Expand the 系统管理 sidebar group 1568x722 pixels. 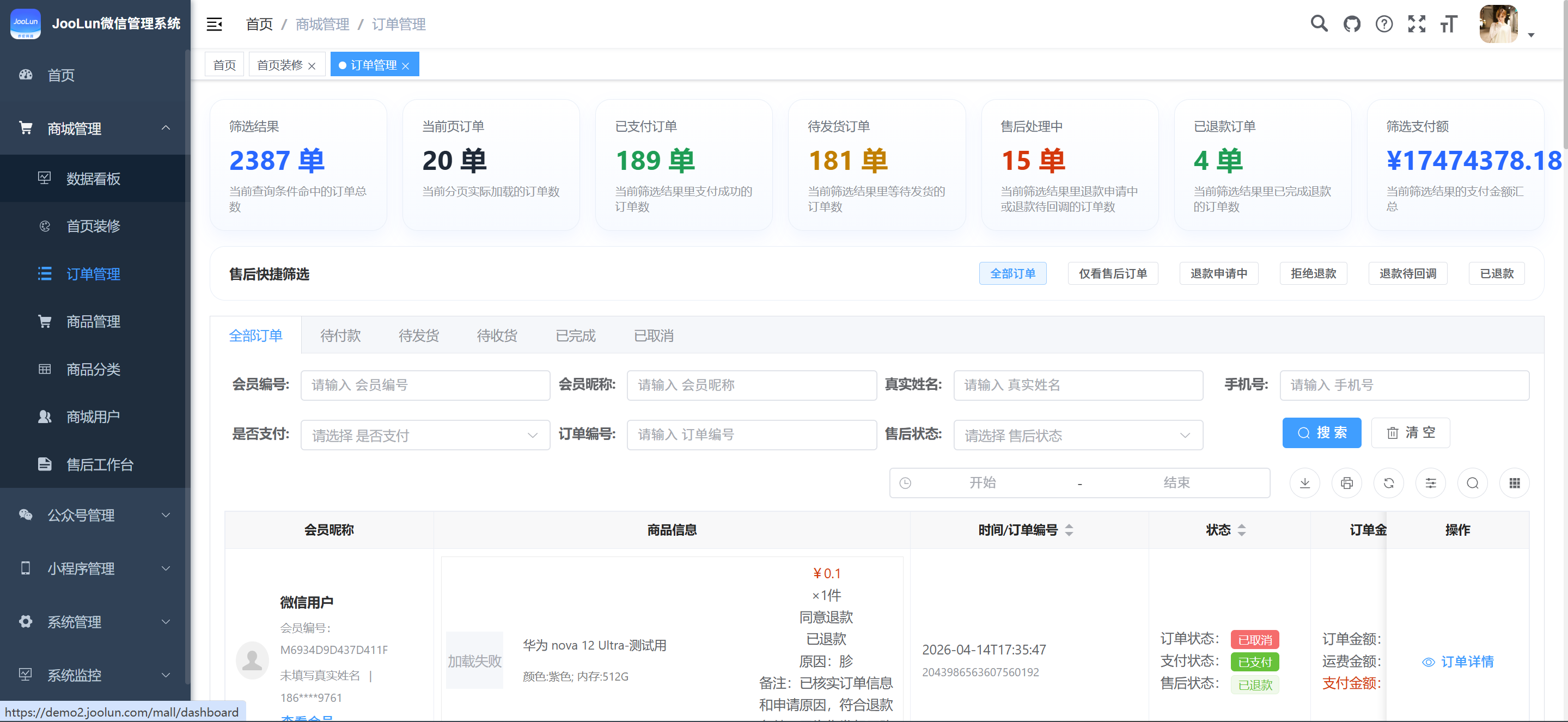tap(95, 622)
